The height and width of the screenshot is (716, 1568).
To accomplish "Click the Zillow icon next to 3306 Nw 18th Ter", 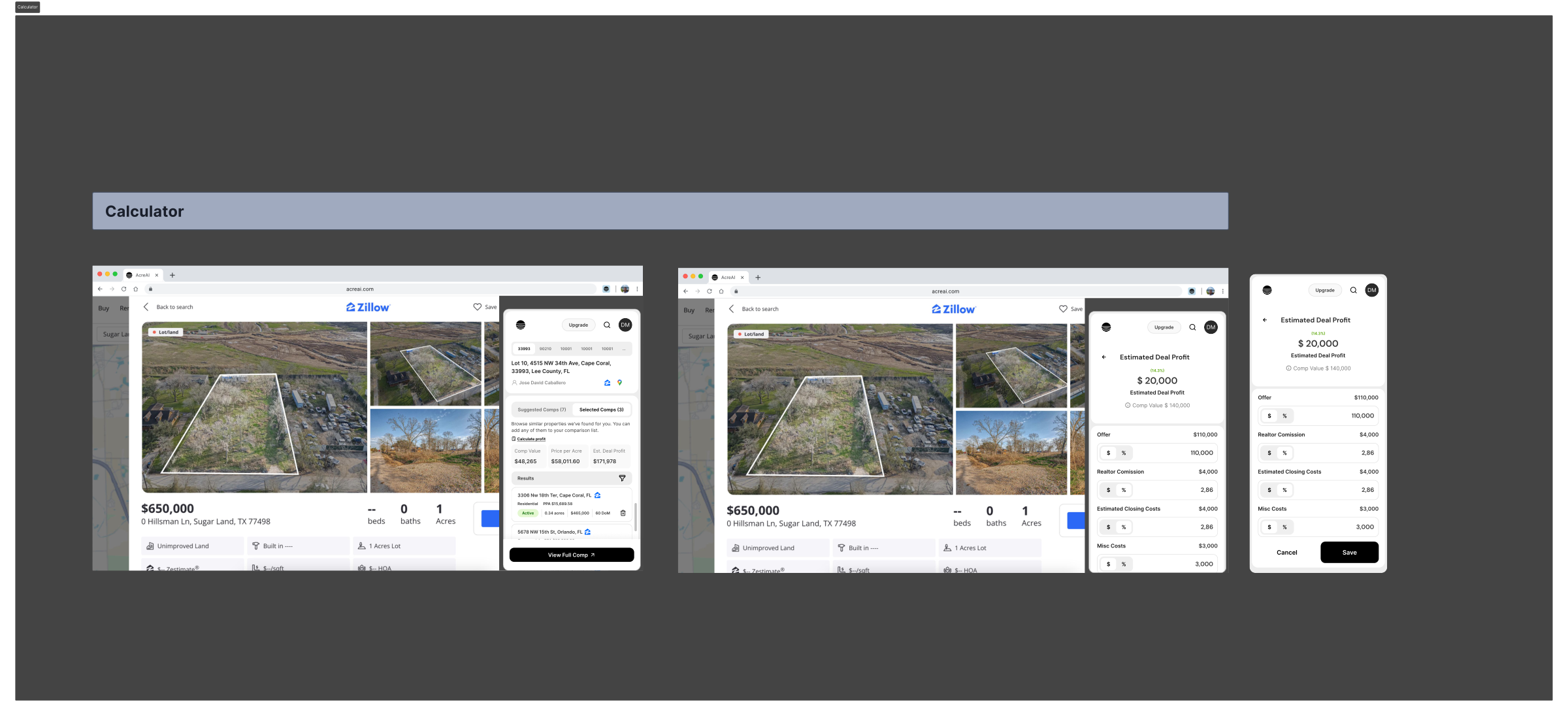I will 597,495.
